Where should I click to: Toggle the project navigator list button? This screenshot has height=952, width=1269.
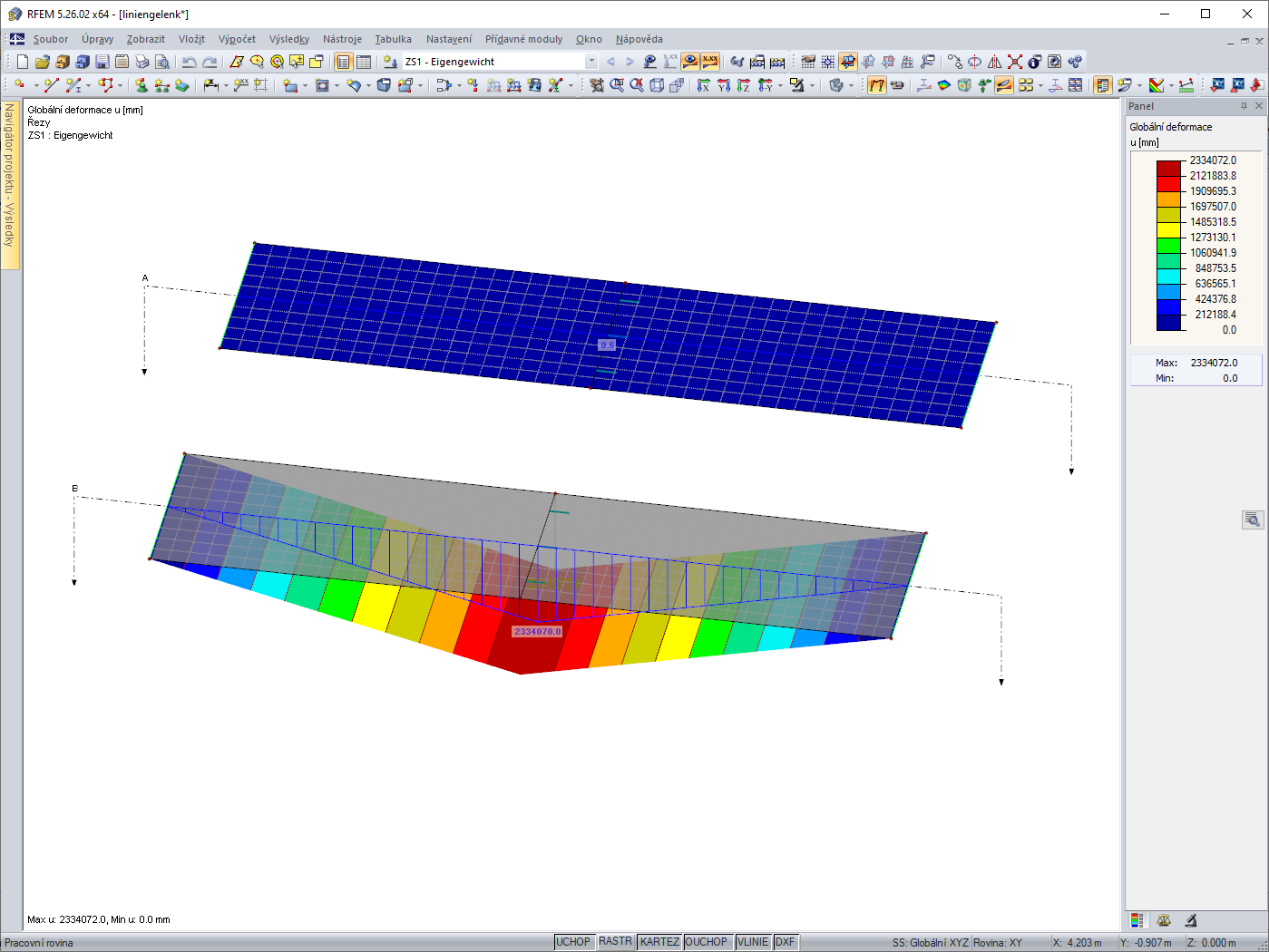tap(344, 62)
